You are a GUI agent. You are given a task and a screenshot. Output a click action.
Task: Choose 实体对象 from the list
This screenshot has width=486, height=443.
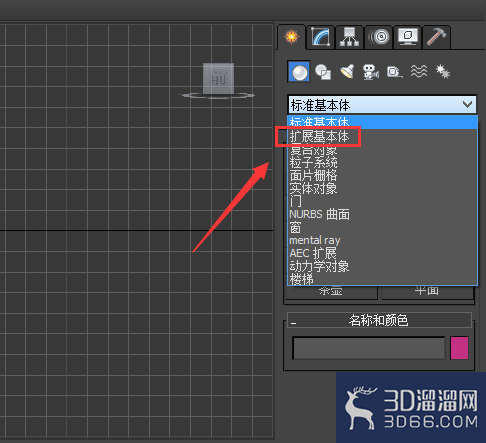[382, 188]
